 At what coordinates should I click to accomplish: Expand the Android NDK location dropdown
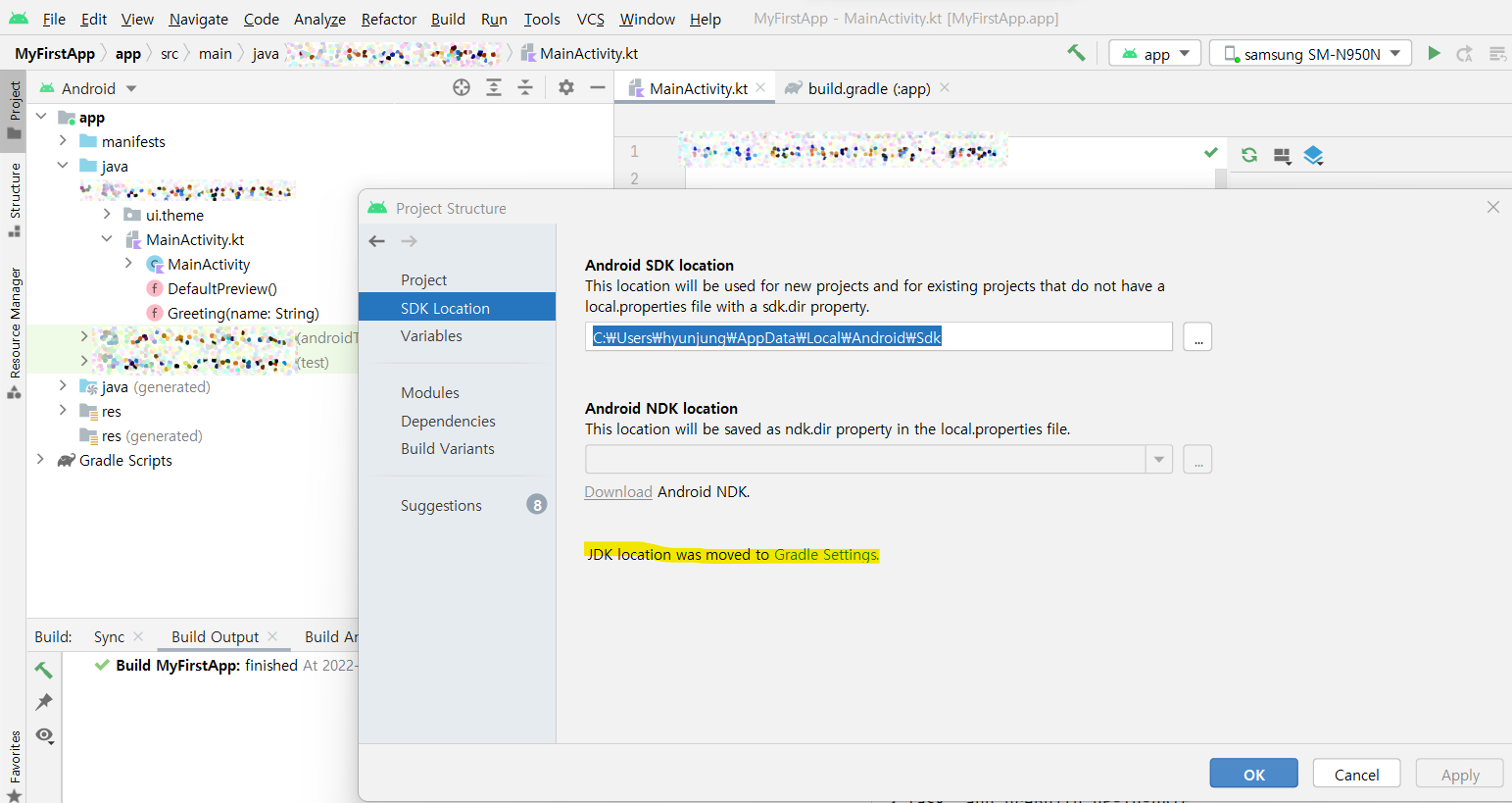point(1158,459)
